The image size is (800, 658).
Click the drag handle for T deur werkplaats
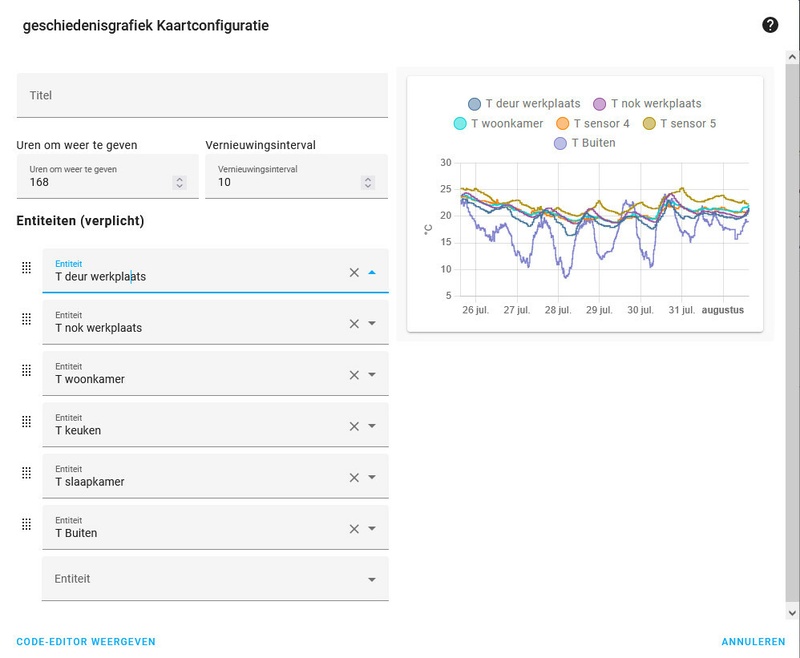tap(27, 266)
